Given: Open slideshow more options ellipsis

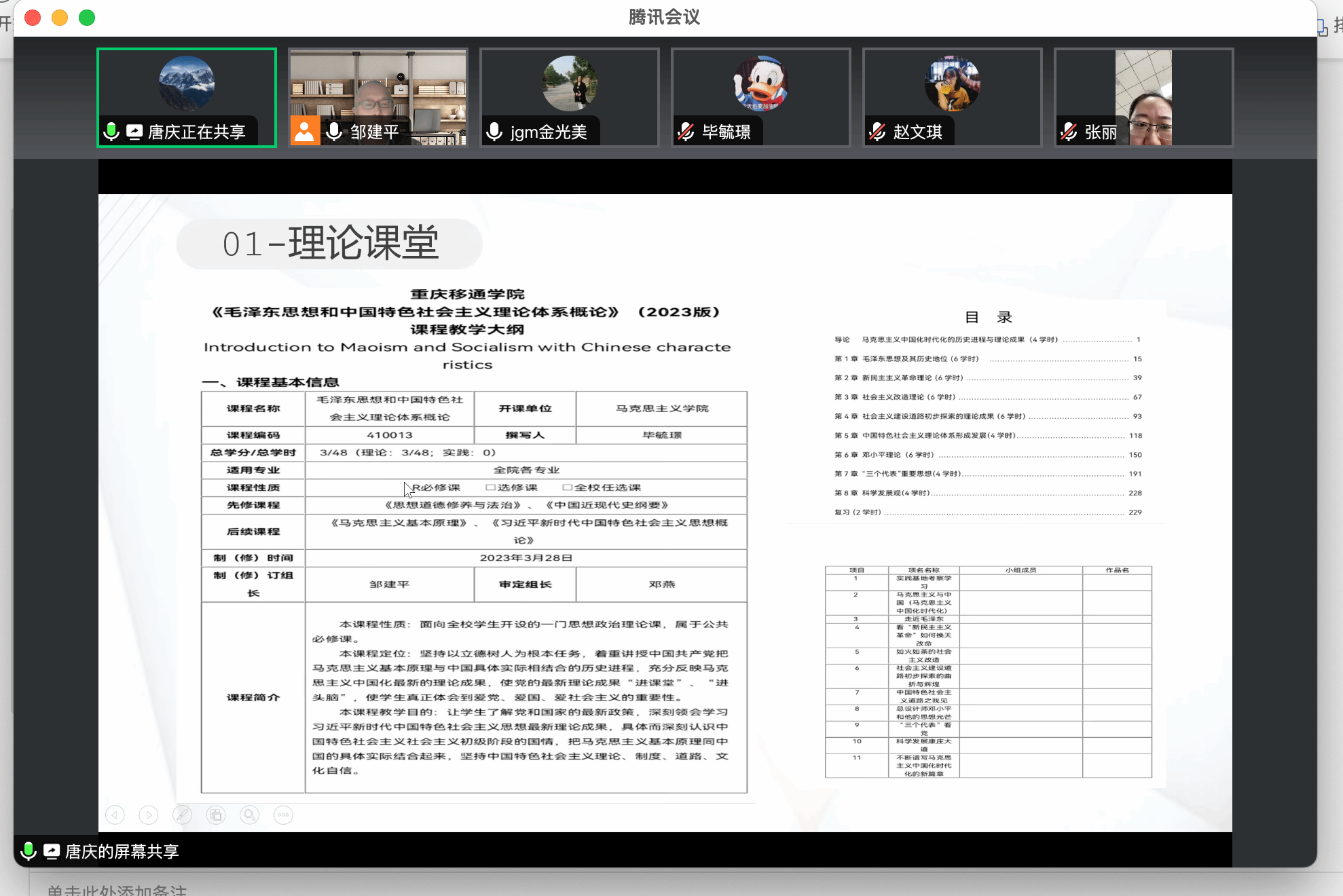Looking at the screenshot, I should click(x=283, y=815).
